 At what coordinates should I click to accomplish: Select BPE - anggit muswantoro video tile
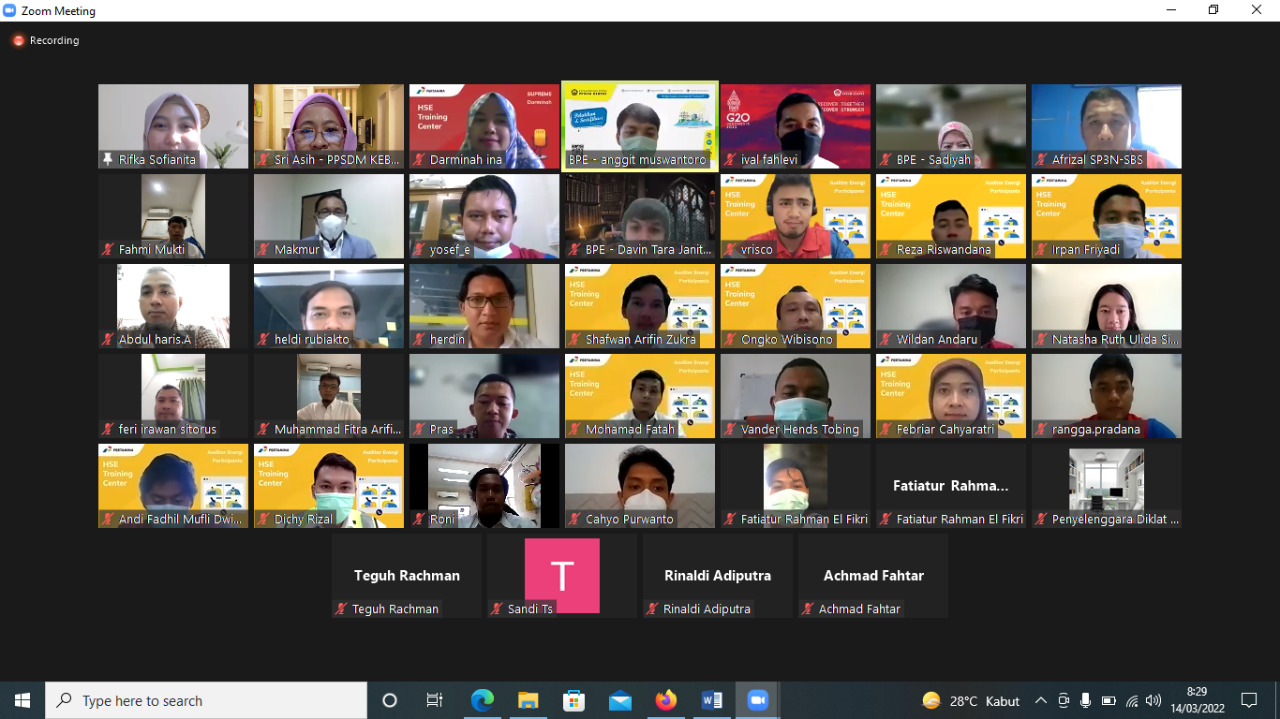[640, 126]
